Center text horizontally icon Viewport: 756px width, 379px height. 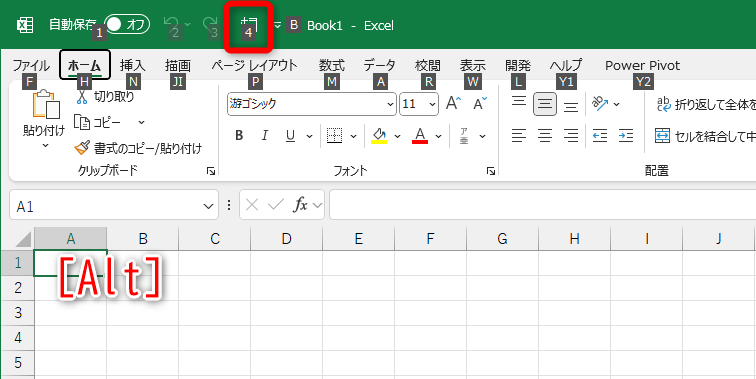coord(545,136)
